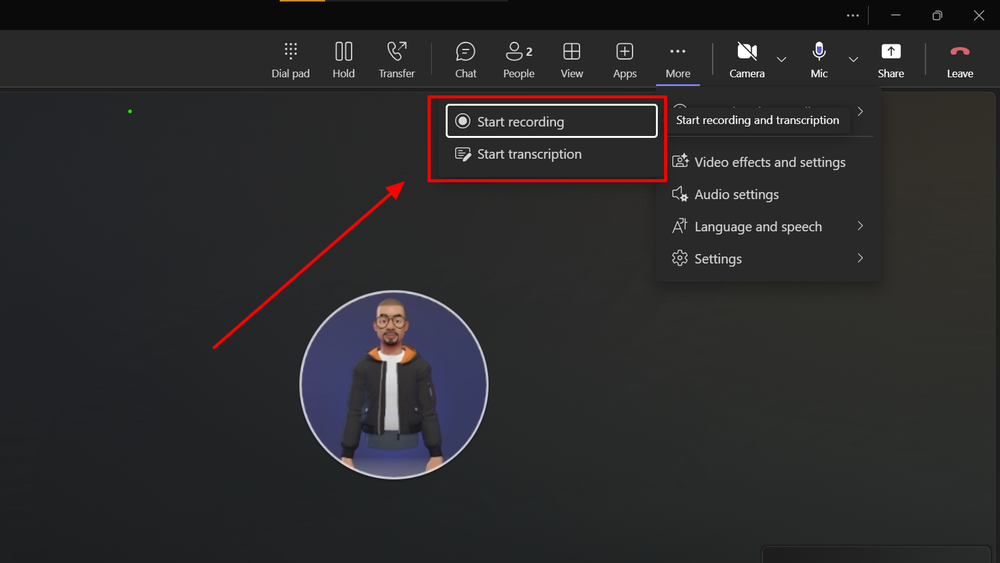Open the Apps button
The height and width of the screenshot is (563, 1000).
(624, 59)
